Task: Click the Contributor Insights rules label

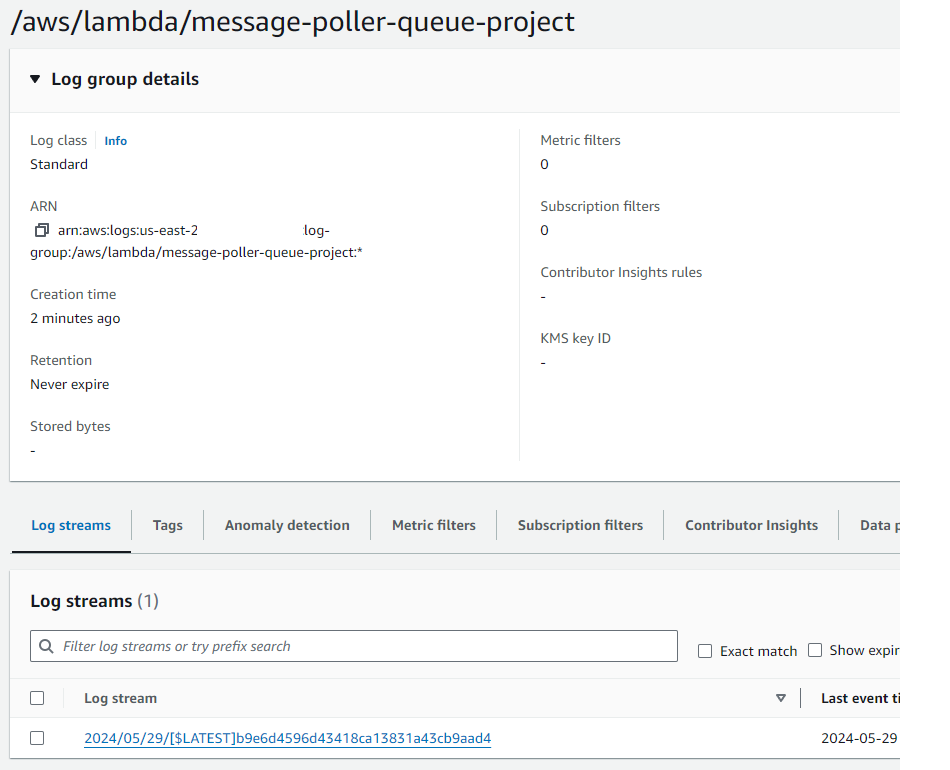Action: tap(621, 273)
